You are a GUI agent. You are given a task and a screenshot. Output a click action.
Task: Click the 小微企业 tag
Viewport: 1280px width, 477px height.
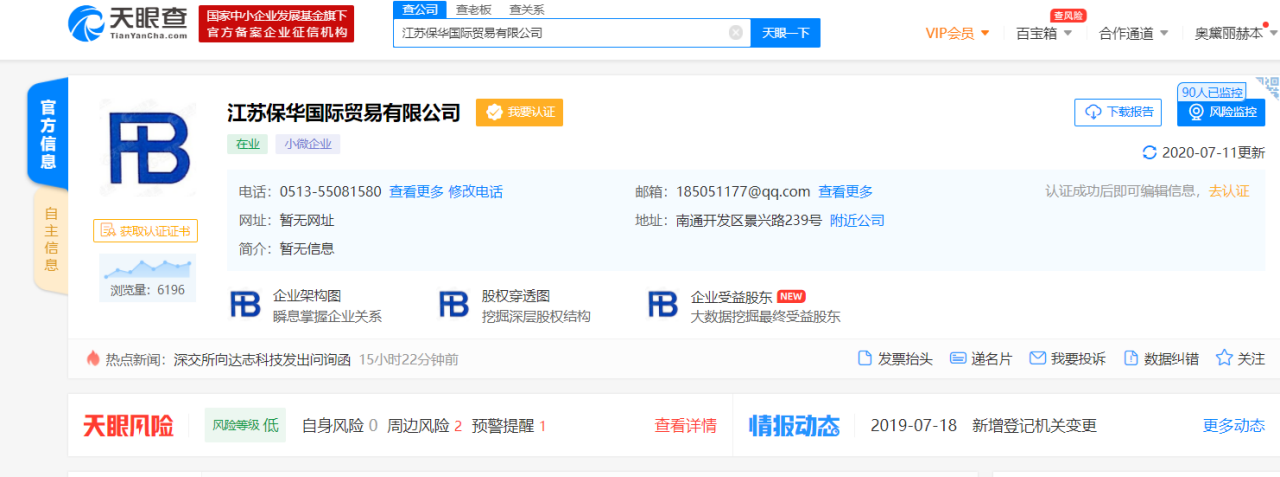click(308, 144)
